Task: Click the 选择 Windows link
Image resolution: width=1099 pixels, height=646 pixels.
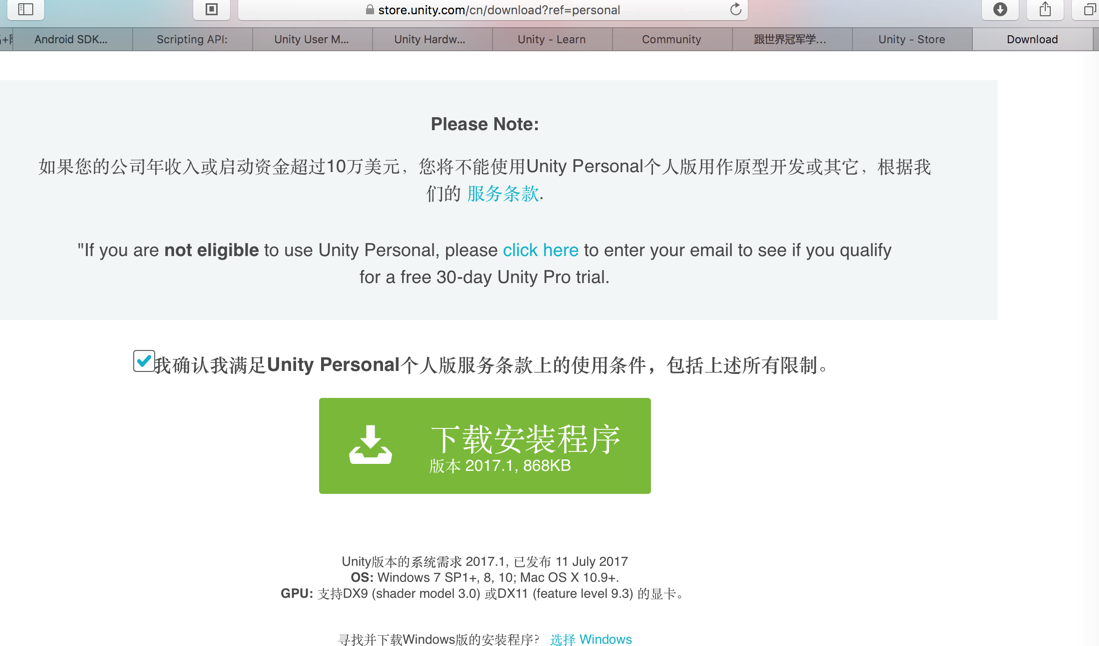Action: pyautogui.click(x=591, y=639)
